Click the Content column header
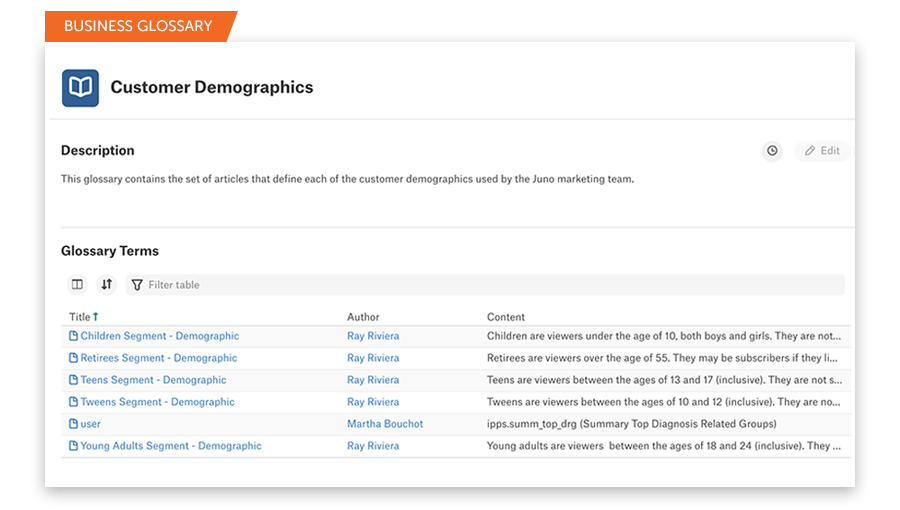The image size is (900, 510). [x=506, y=317]
